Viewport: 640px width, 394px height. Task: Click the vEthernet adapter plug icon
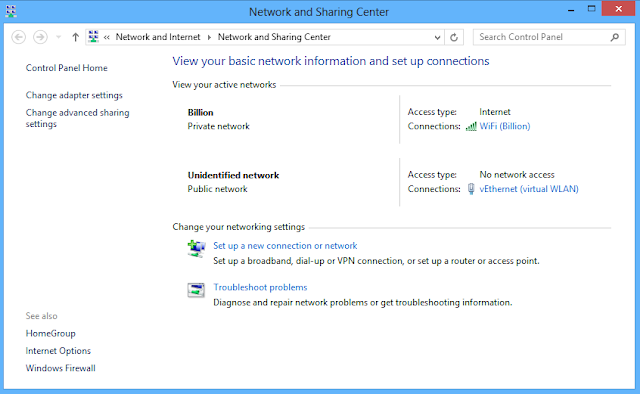point(471,189)
